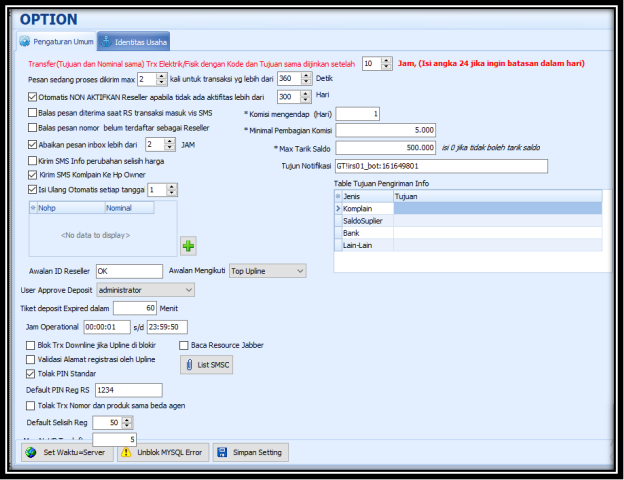624x480 pixels.
Task: Click the floppy disk icon on Simpan Setting
Action: [x=222, y=452]
